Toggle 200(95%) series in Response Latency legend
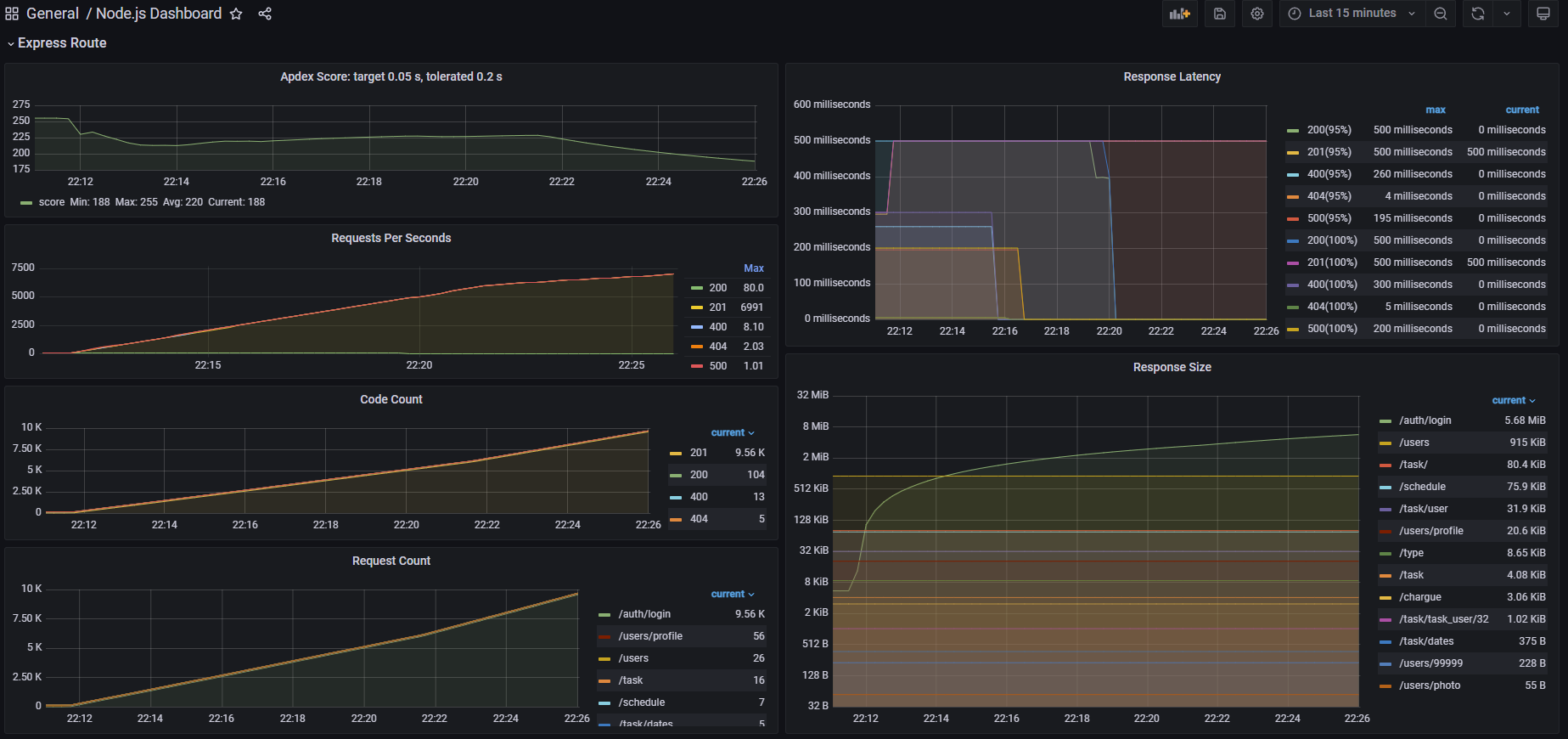This screenshot has width=1568, height=739. [x=1329, y=130]
